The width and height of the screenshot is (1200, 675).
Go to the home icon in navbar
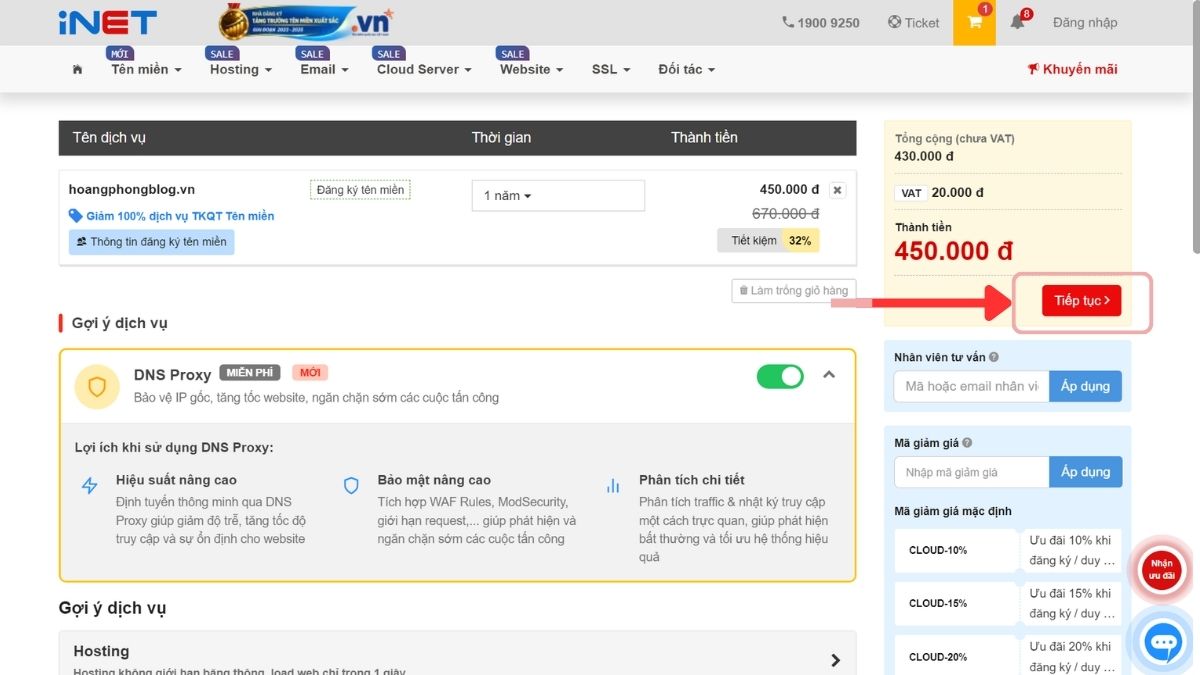click(x=78, y=70)
